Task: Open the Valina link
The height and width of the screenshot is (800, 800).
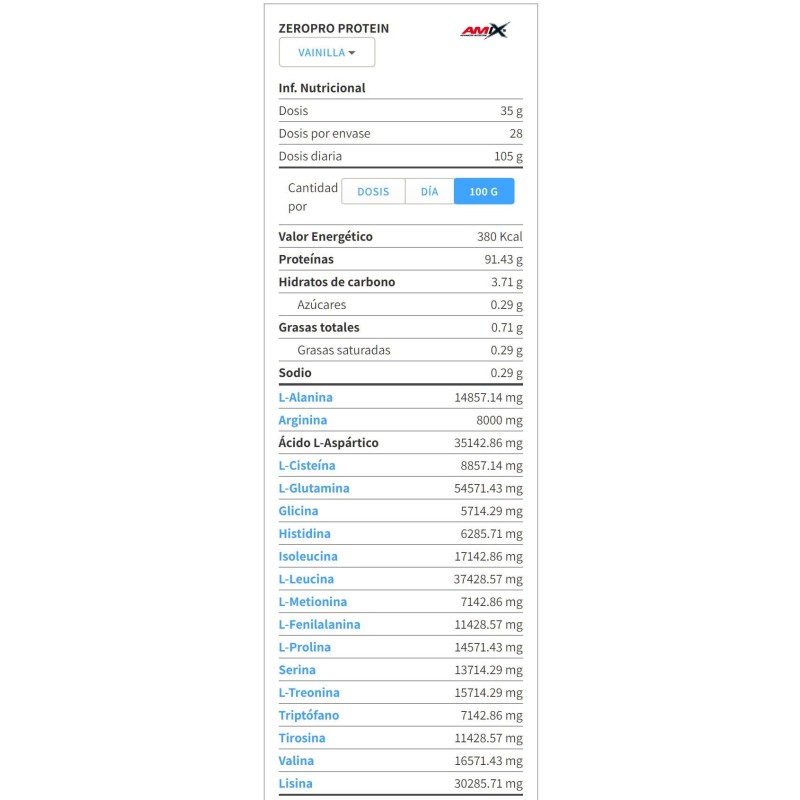Action: point(296,761)
